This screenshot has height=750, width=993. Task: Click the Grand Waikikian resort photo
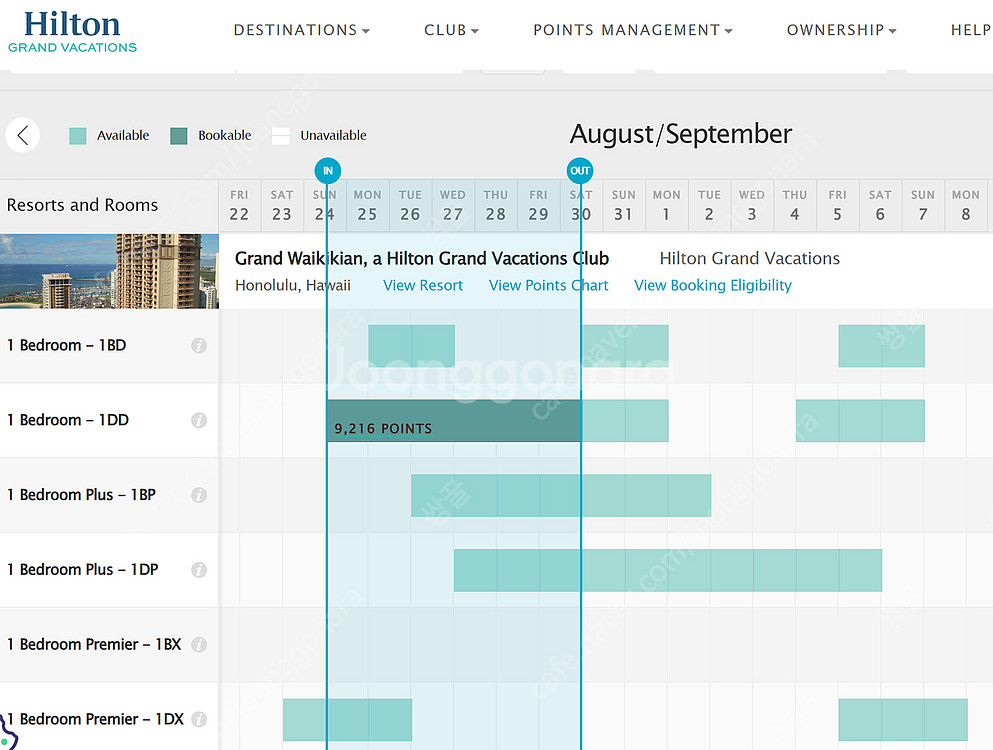[x=110, y=271]
